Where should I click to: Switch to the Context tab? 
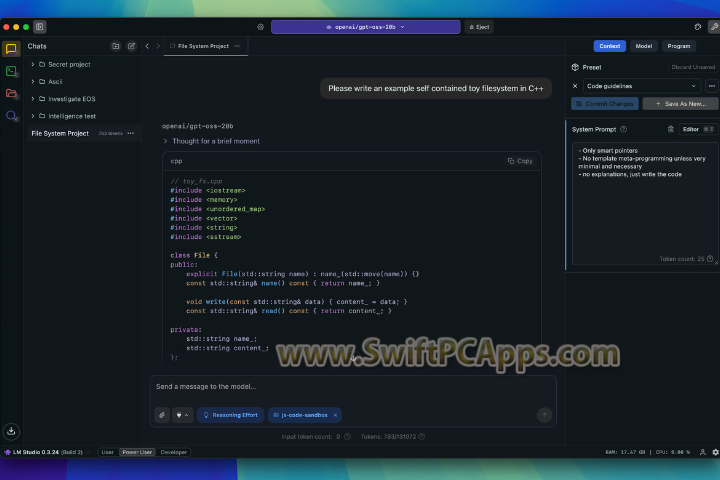[609, 46]
